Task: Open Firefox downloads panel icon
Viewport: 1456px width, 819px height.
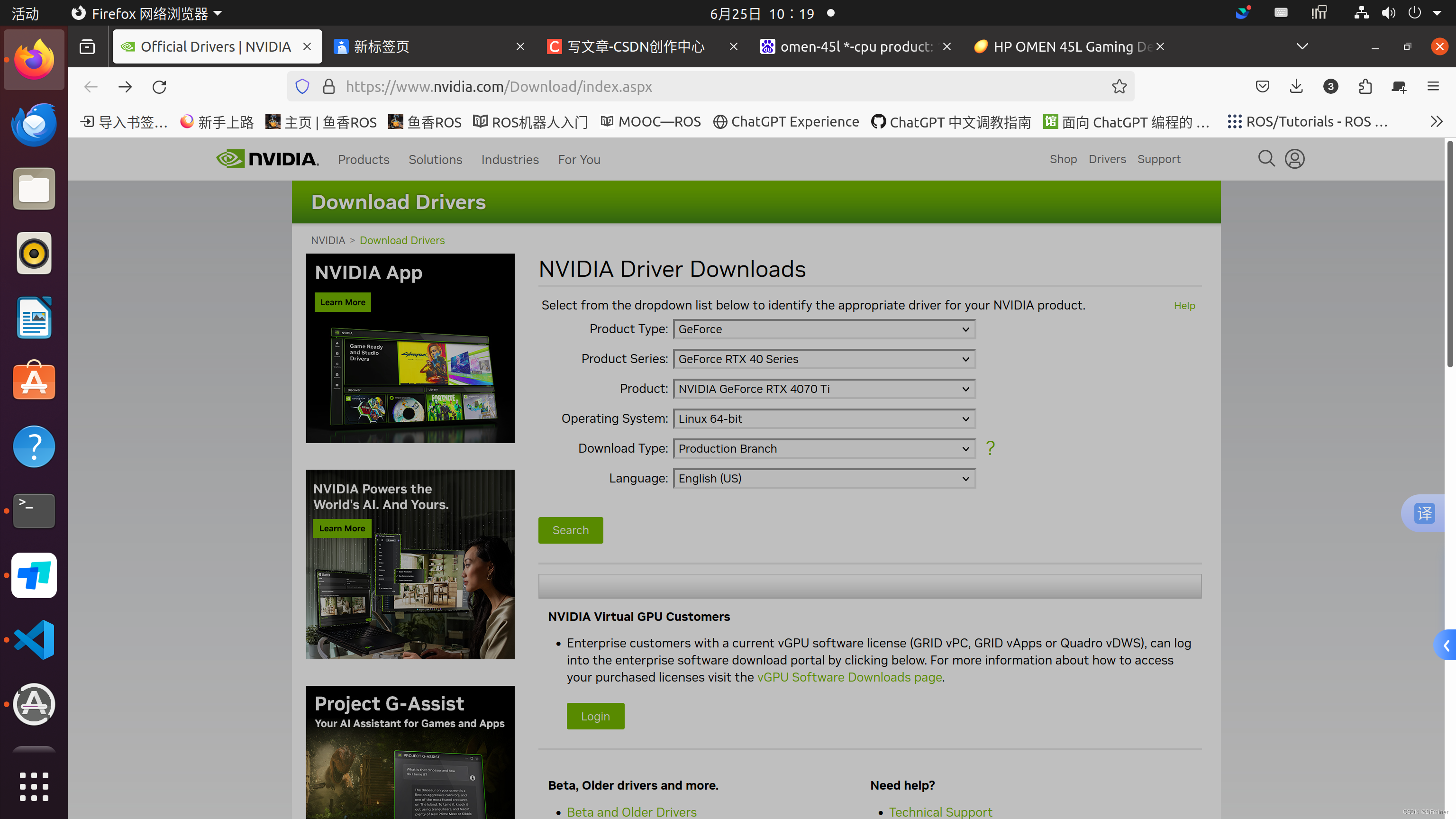Action: coord(1296,86)
